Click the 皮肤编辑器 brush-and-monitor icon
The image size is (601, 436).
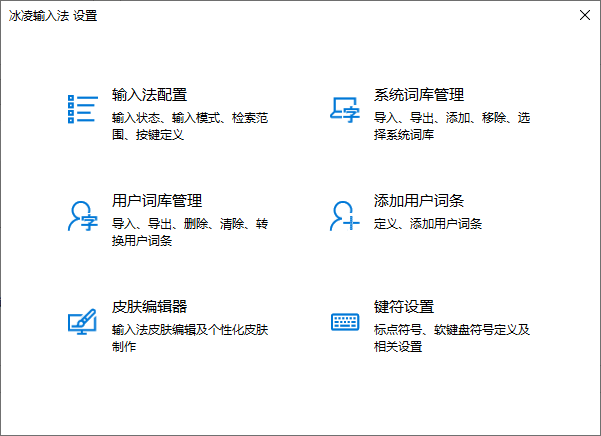point(82,321)
